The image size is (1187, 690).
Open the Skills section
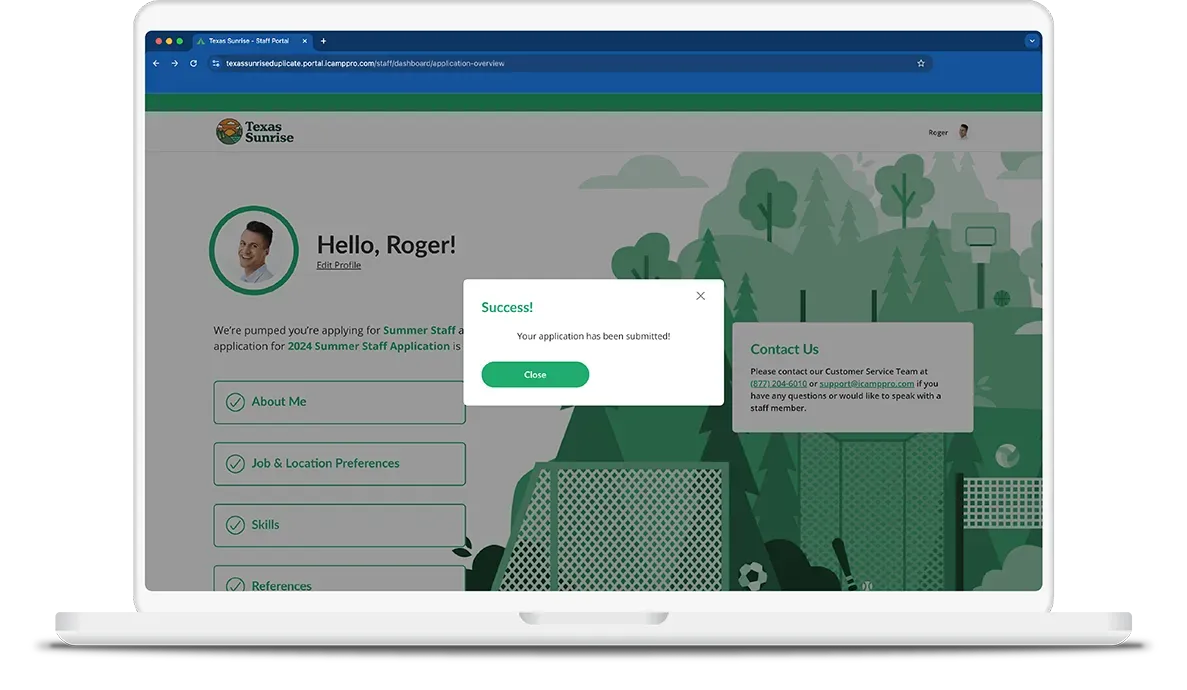(339, 525)
